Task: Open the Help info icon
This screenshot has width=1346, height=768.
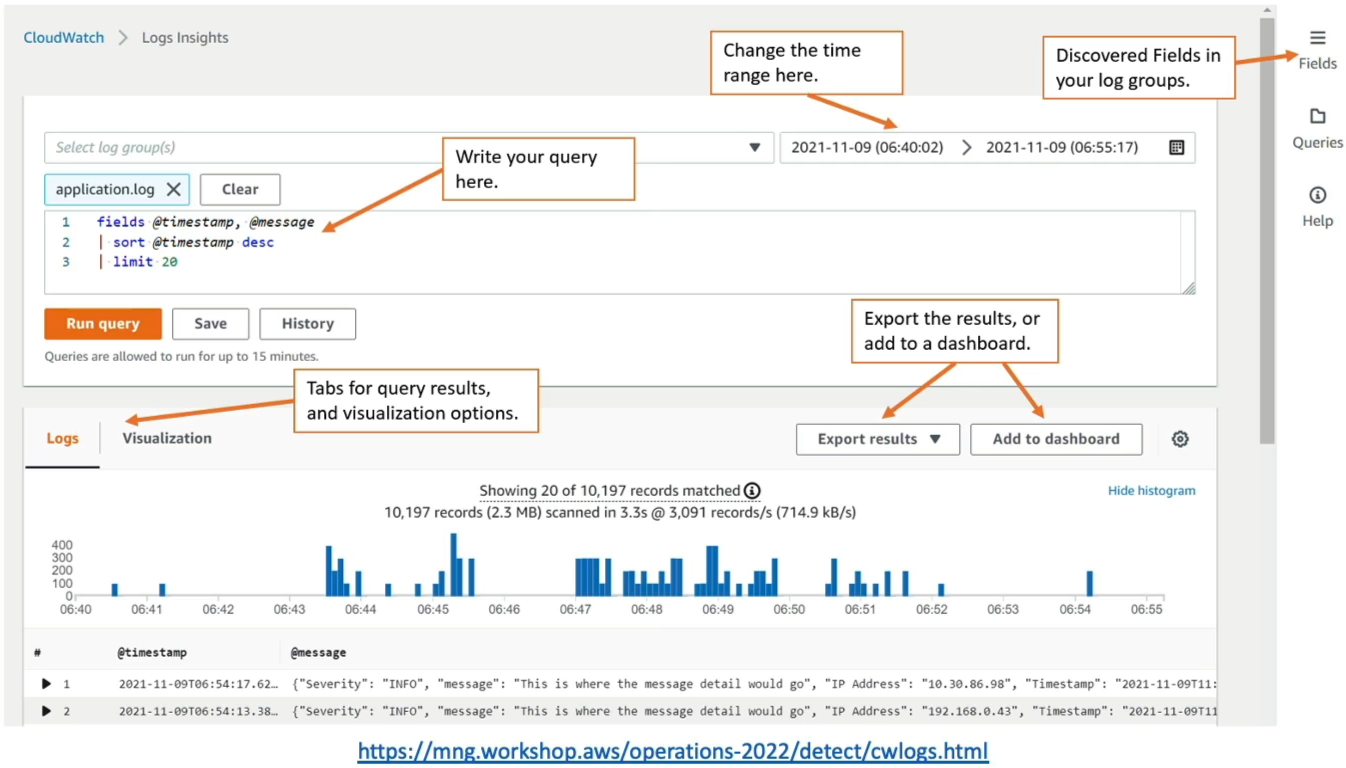Action: (x=1317, y=195)
